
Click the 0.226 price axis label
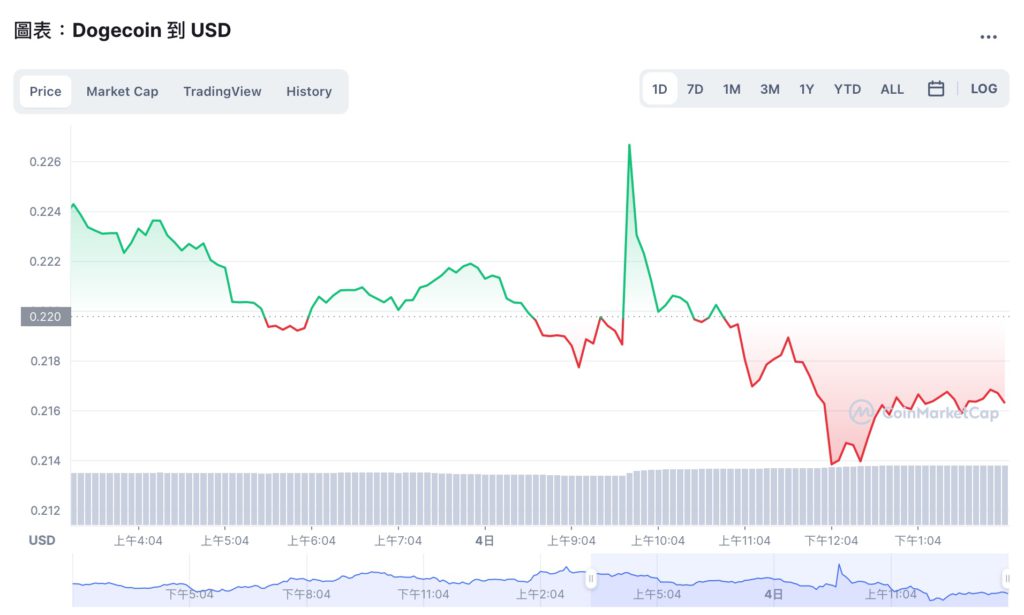tap(45, 162)
